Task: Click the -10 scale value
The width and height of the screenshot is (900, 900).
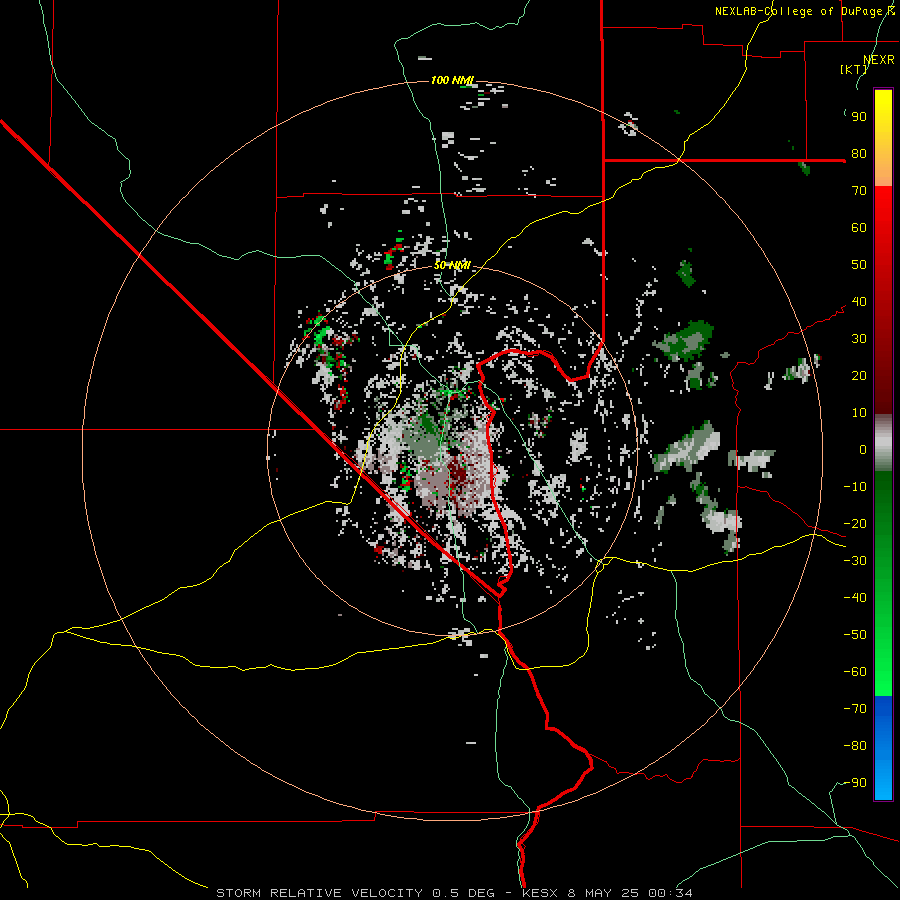Action: pyautogui.click(x=855, y=487)
